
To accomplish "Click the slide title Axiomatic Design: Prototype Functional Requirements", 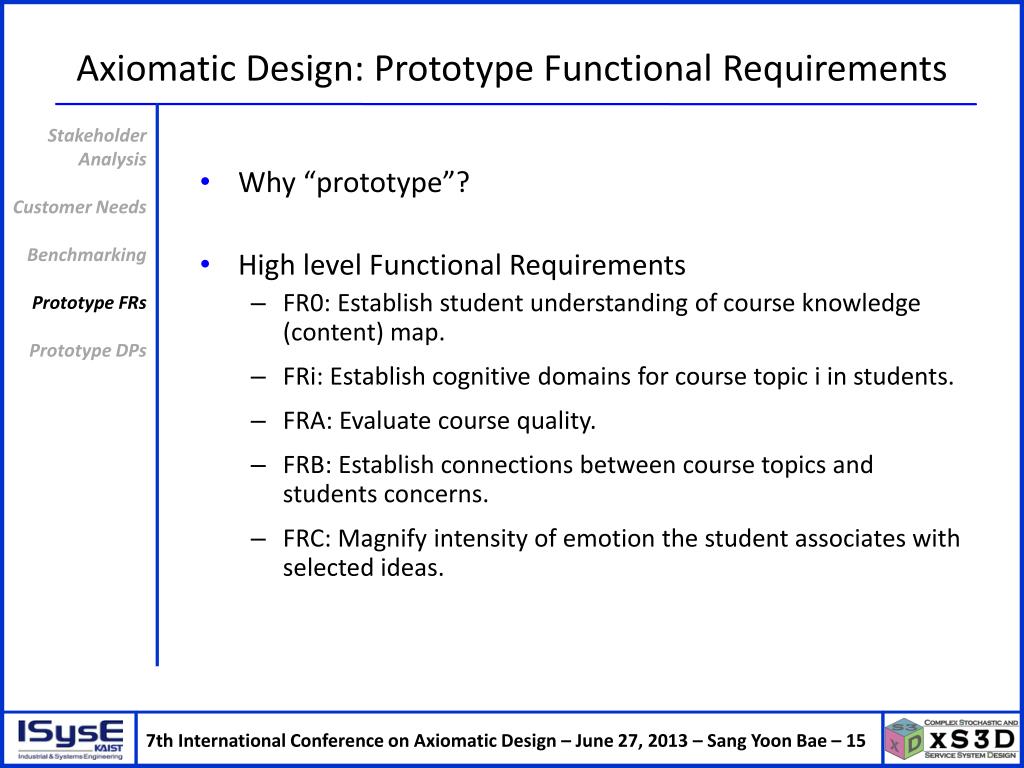I will click(511, 69).
